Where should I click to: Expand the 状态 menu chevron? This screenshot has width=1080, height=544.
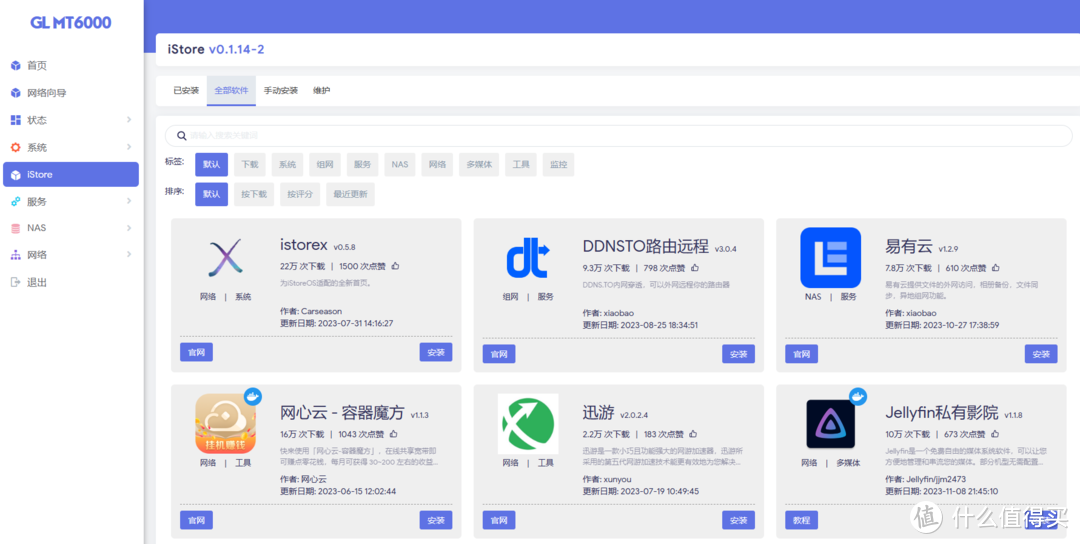[129, 120]
